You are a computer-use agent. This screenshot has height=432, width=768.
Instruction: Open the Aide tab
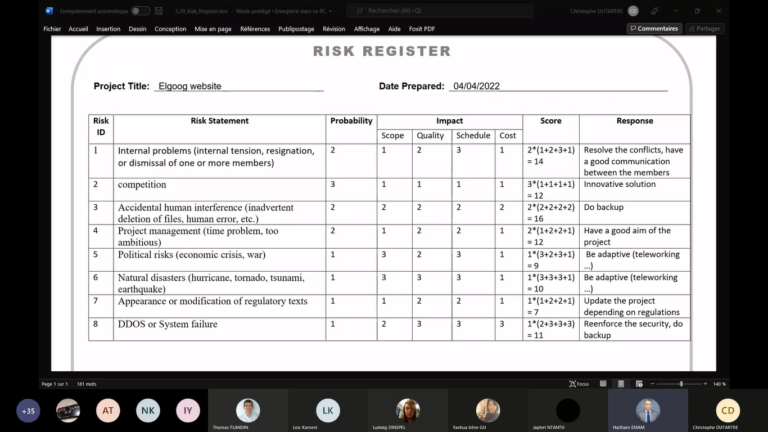click(394, 29)
